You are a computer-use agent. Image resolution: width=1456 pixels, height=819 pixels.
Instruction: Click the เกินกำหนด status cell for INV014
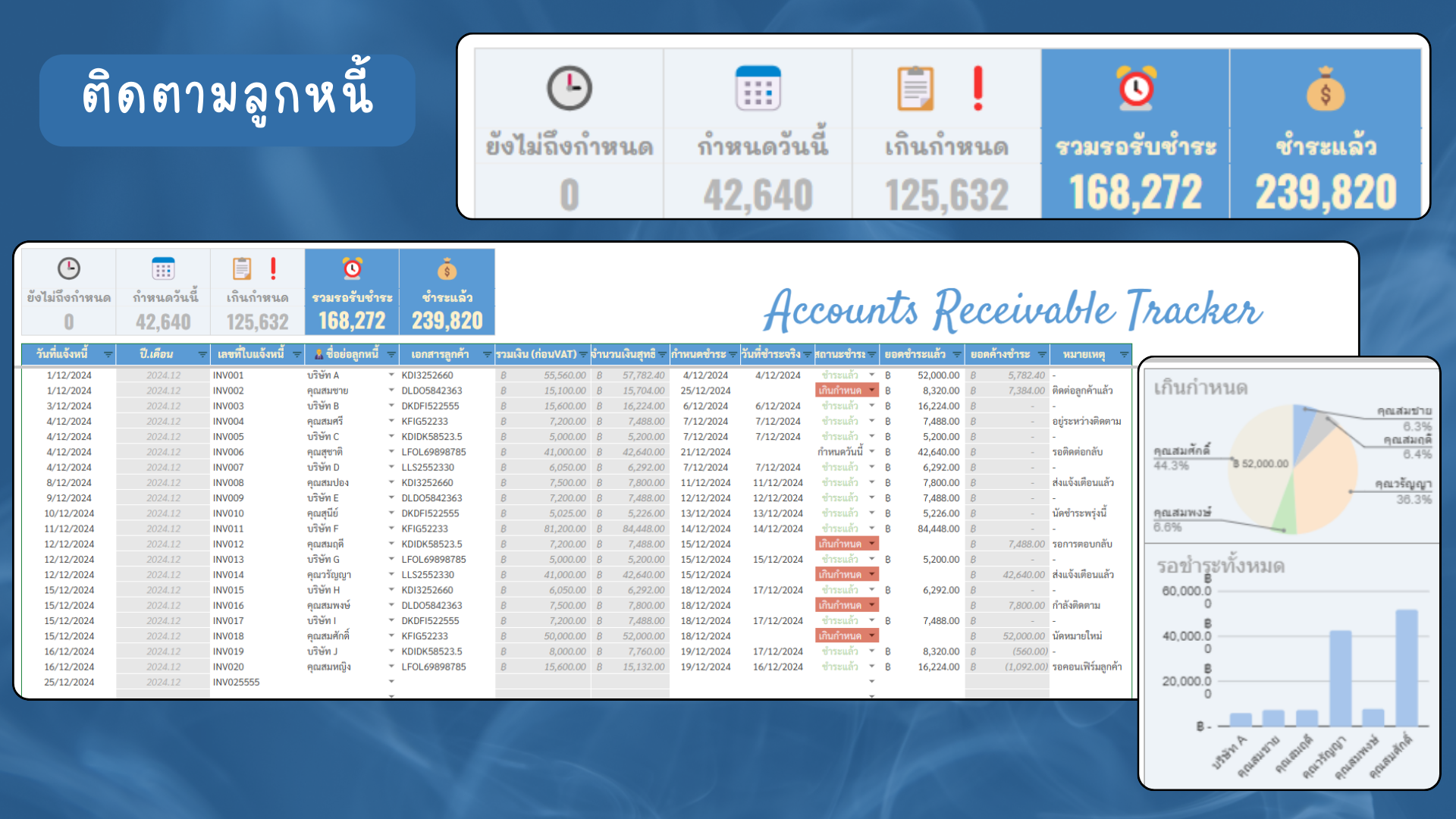pos(846,574)
